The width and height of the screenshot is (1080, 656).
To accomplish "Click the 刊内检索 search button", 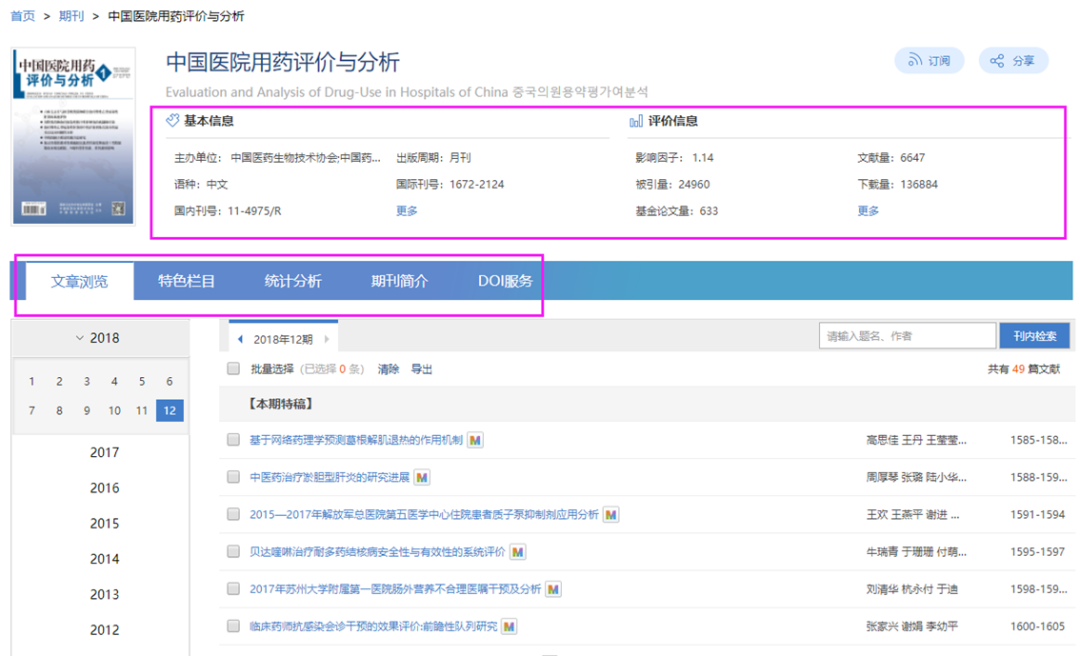I will coord(1035,335).
